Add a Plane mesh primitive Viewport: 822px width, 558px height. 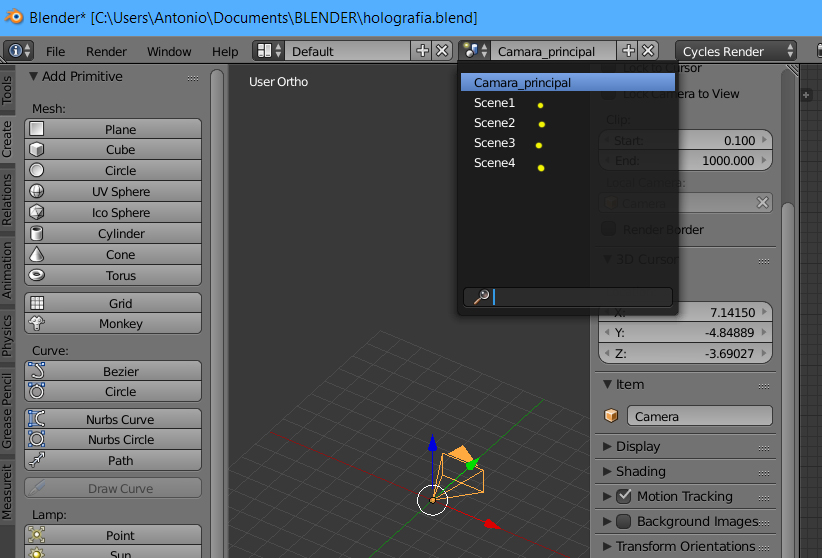coord(113,129)
